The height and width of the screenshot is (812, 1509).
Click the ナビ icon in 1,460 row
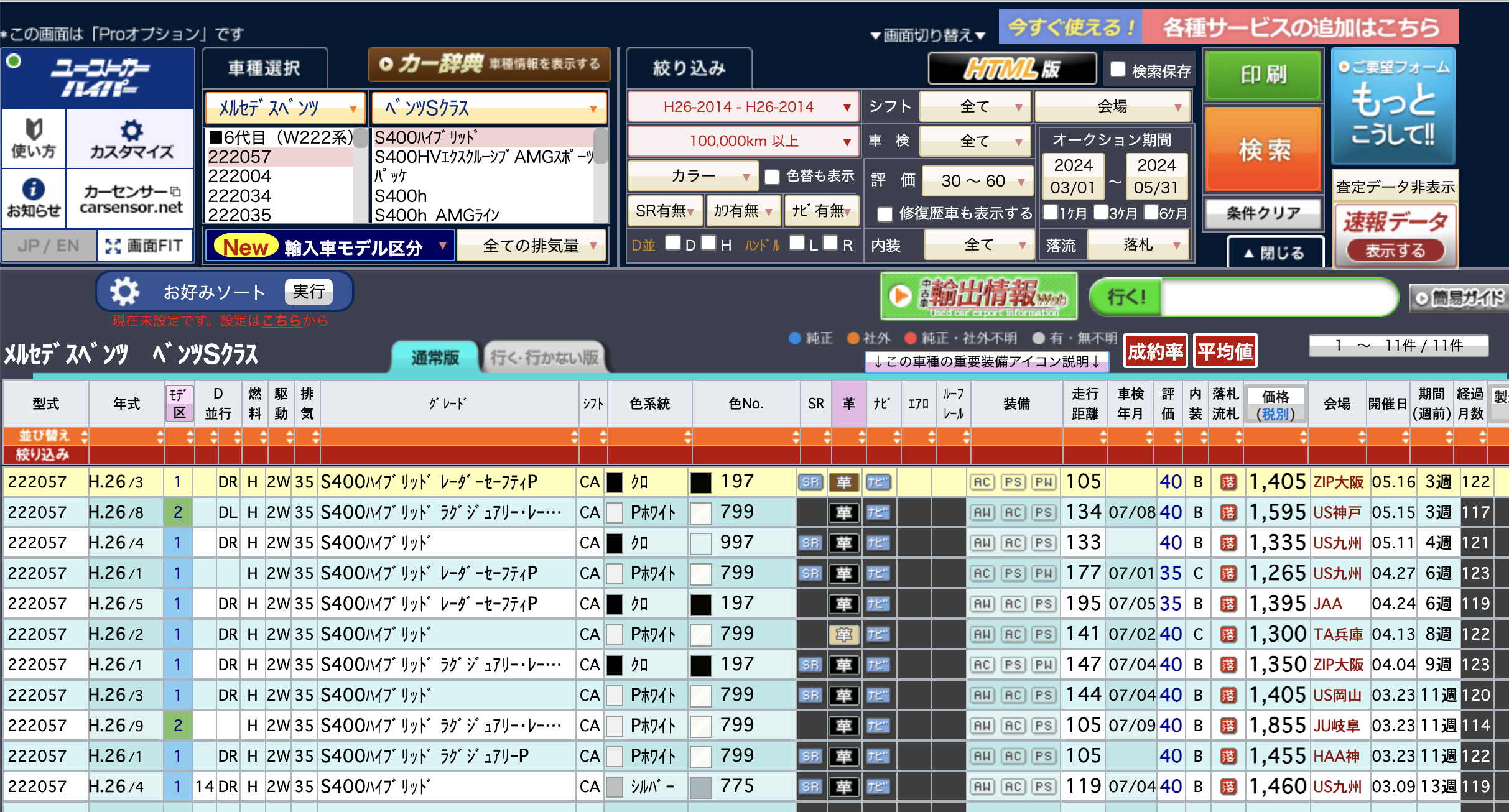(x=878, y=787)
